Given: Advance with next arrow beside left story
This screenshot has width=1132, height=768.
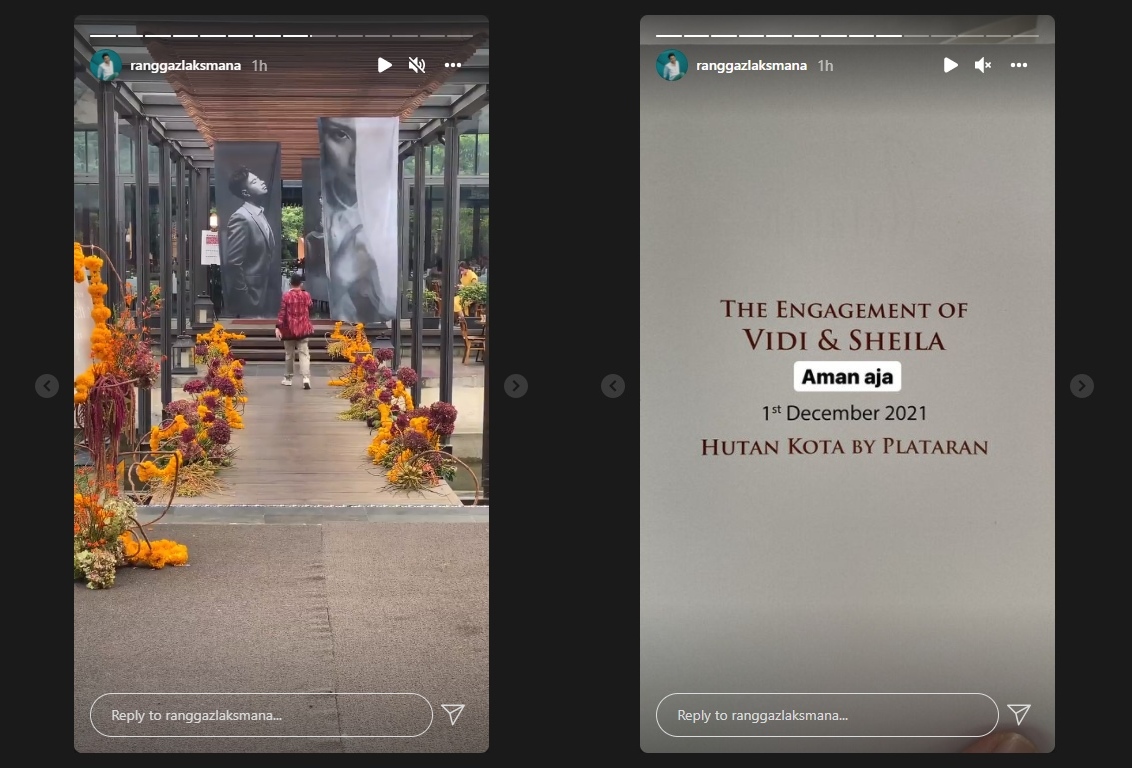Looking at the screenshot, I should tap(515, 386).
